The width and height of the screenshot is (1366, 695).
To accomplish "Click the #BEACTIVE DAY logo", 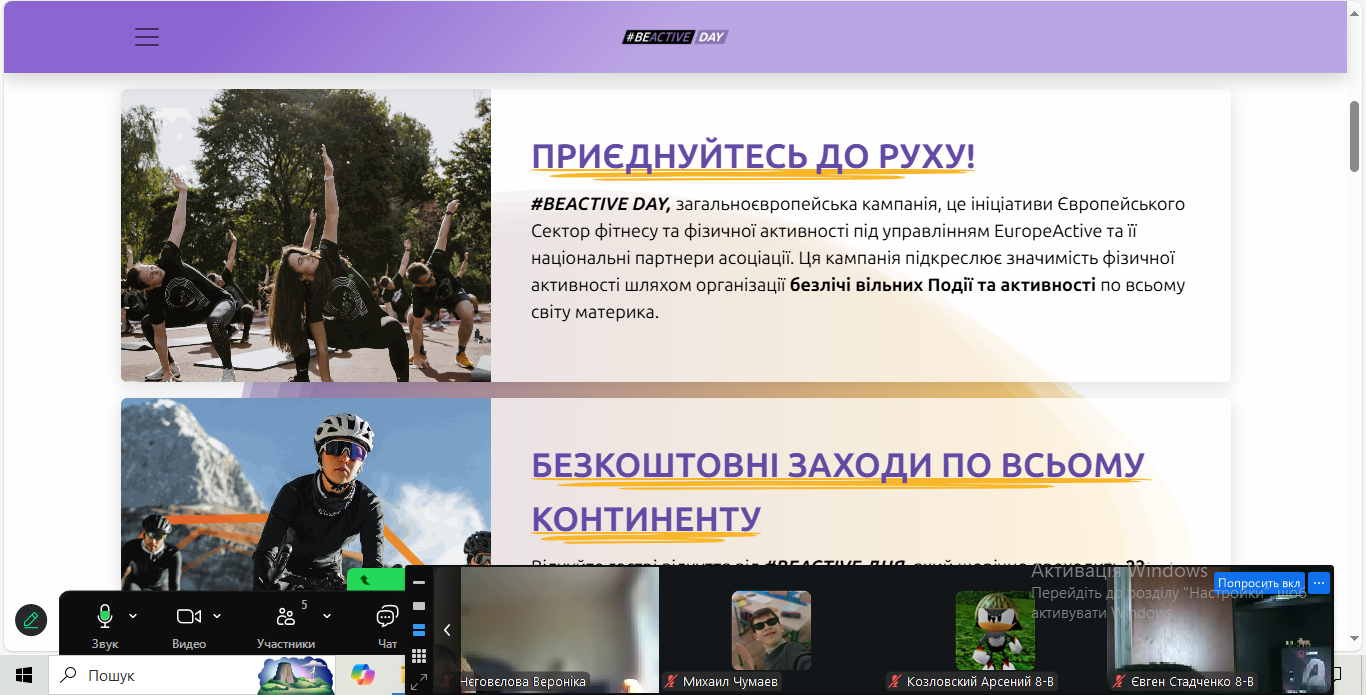I will coord(675,37).
